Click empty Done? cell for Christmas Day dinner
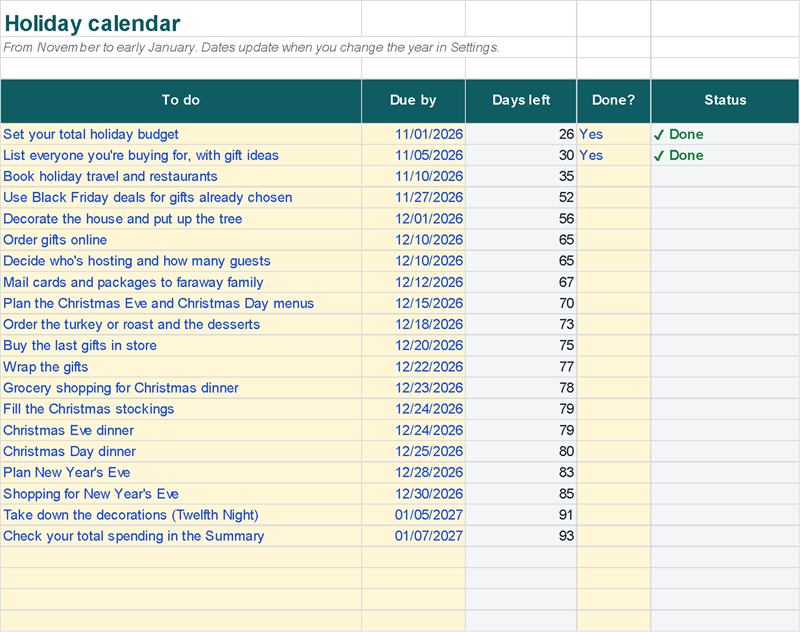The image size is (800, 632). [x=614, y=451]
